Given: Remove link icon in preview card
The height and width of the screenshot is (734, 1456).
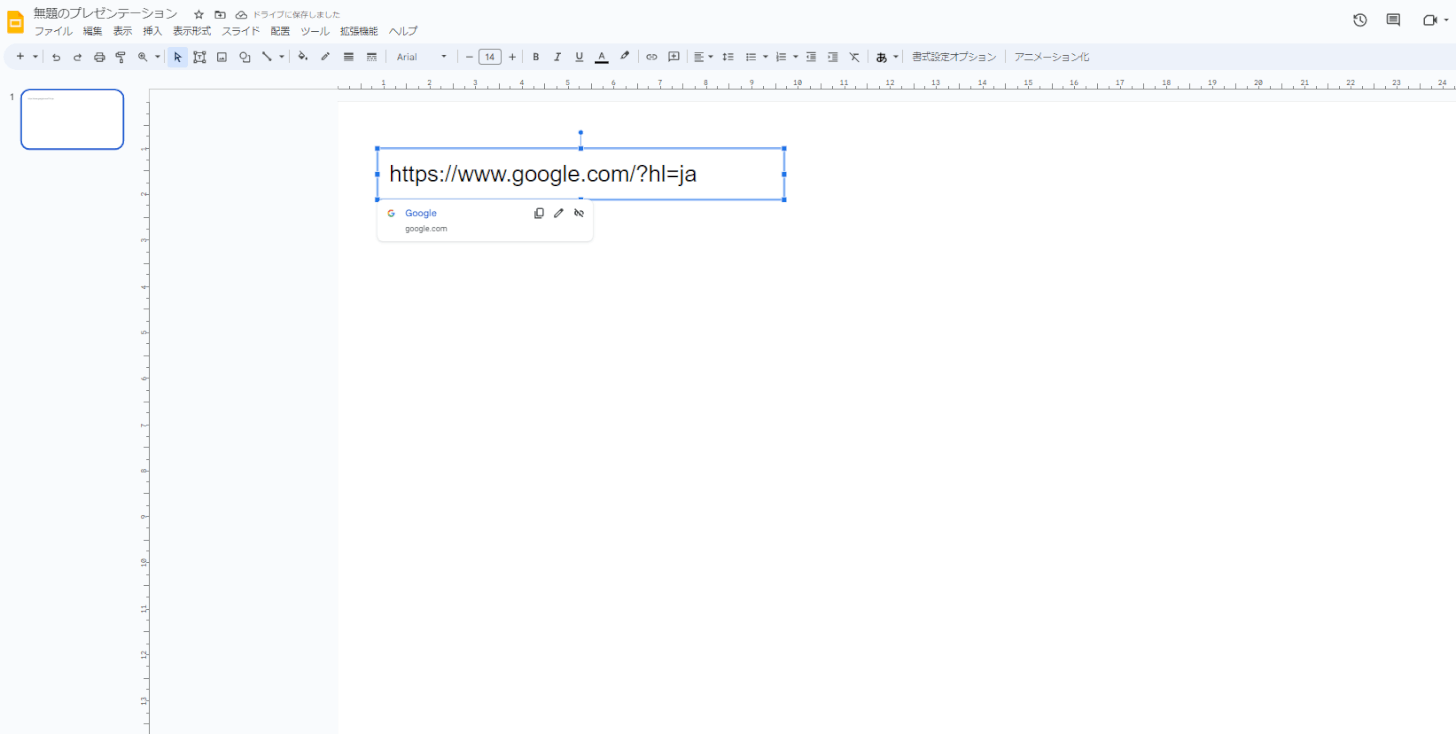Looking at the screenshot, I should (579, 213).
